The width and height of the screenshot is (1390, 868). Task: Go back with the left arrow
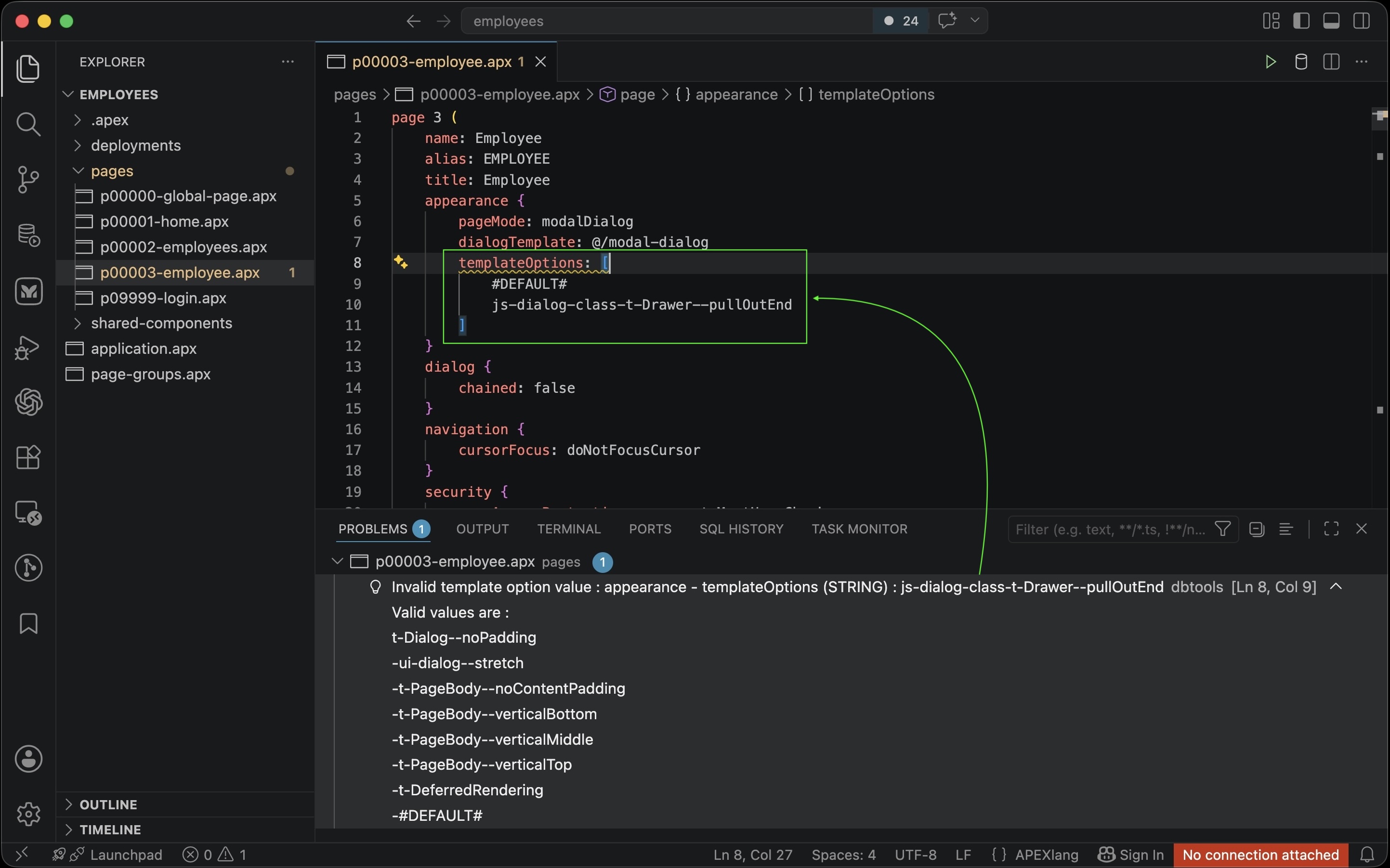[x=413, y=21]
